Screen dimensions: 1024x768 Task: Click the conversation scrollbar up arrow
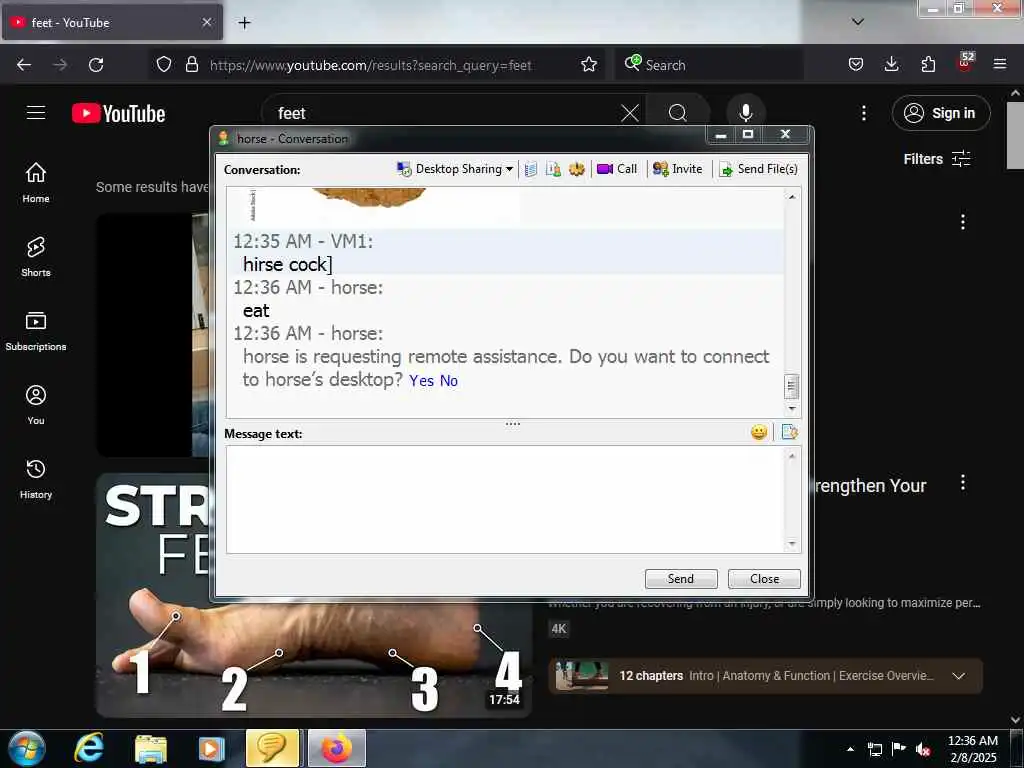[792, 197]
